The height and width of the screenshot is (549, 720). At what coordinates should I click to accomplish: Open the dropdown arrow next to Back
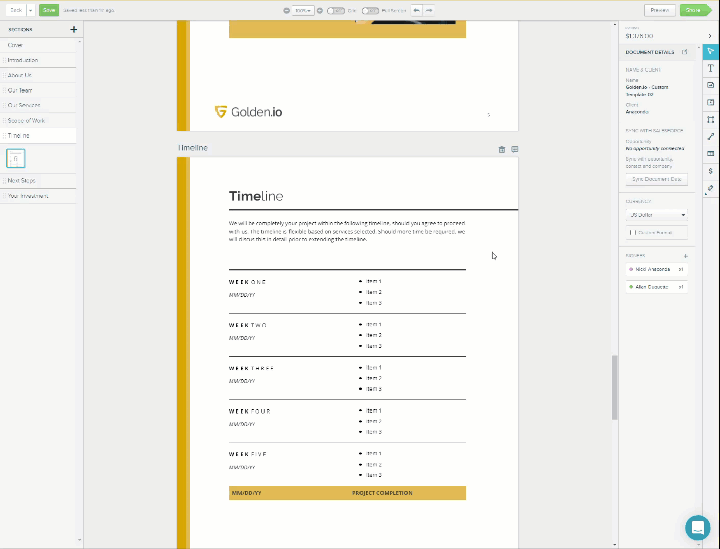30,10
